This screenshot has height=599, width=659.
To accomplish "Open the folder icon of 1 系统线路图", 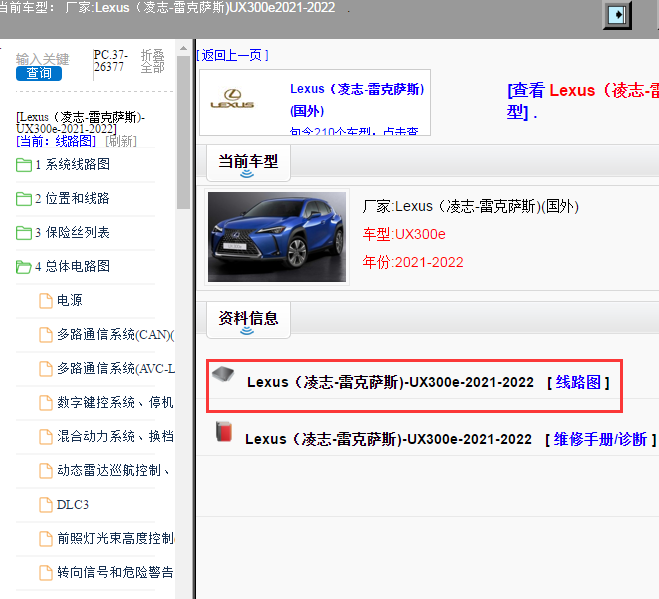I will pos(24,165).
